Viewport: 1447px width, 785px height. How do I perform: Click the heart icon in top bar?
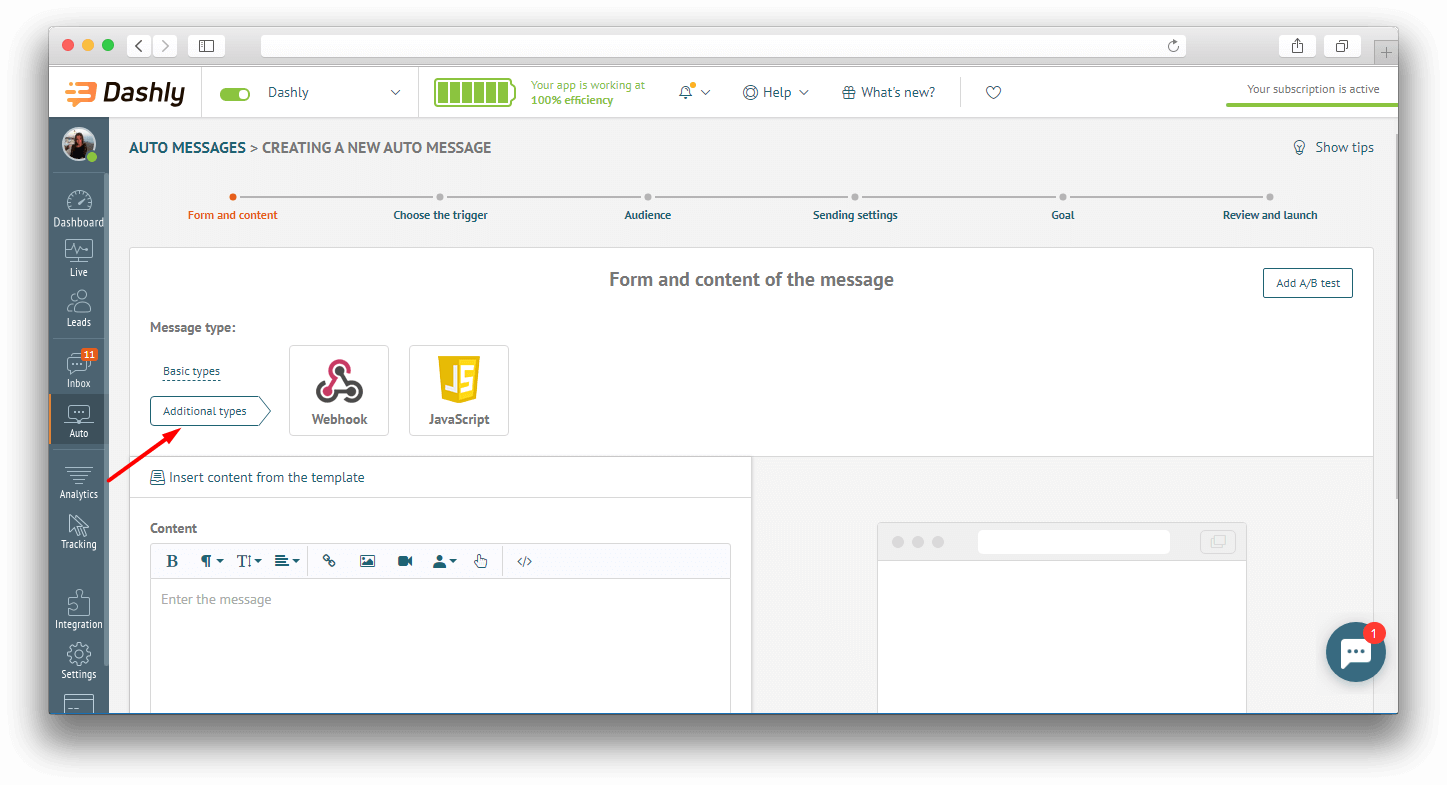(993, 92)
